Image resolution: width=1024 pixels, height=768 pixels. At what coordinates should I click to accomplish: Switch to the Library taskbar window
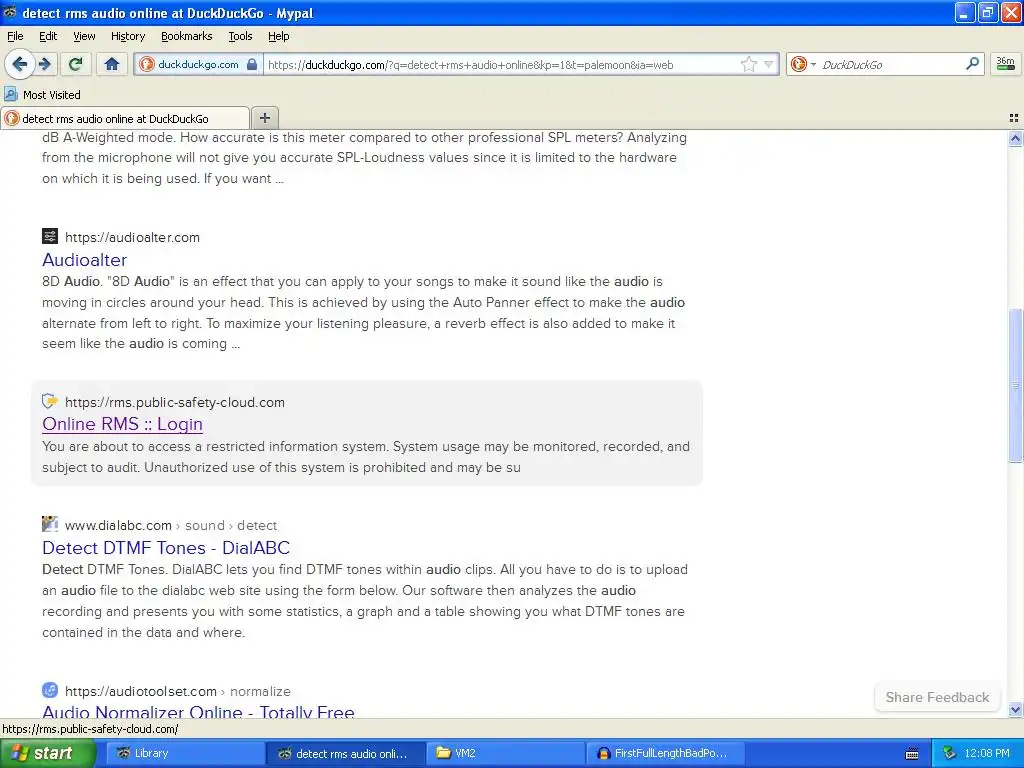click(184, 753)
